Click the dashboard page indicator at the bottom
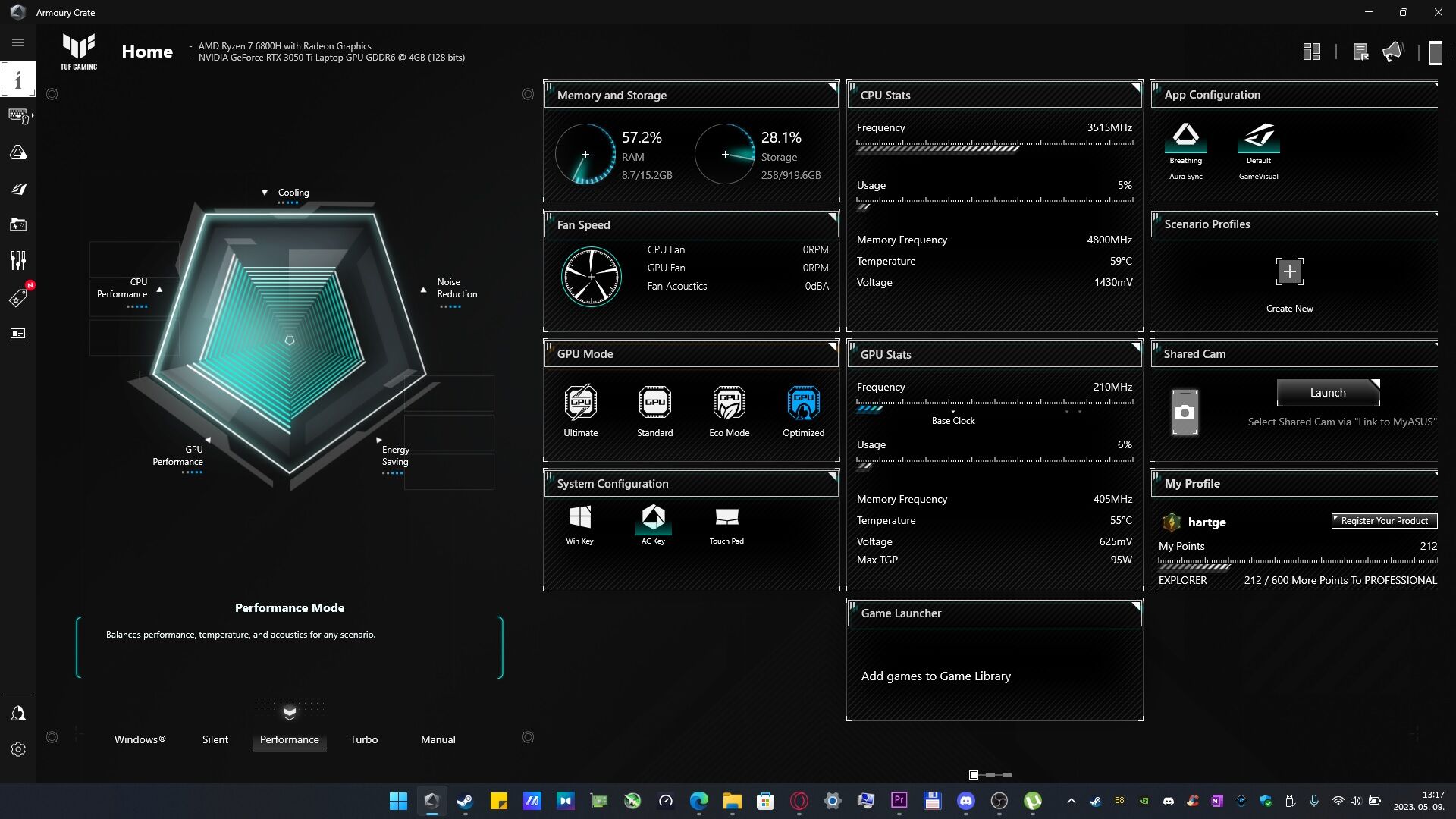The height and width of the screenshot is (819, 1456). (x=990, y=775)
